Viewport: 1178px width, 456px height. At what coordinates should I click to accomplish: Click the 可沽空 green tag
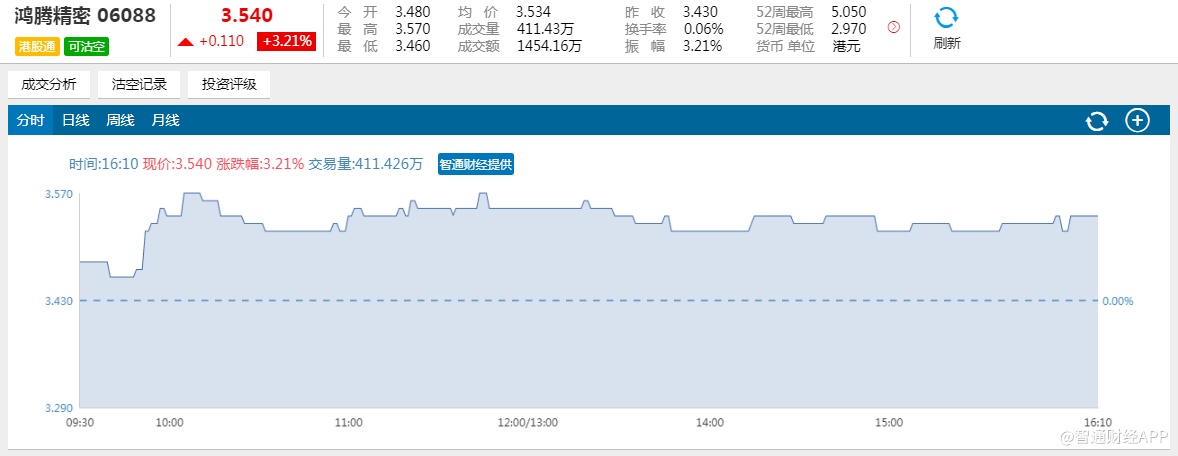coord(86,46)
